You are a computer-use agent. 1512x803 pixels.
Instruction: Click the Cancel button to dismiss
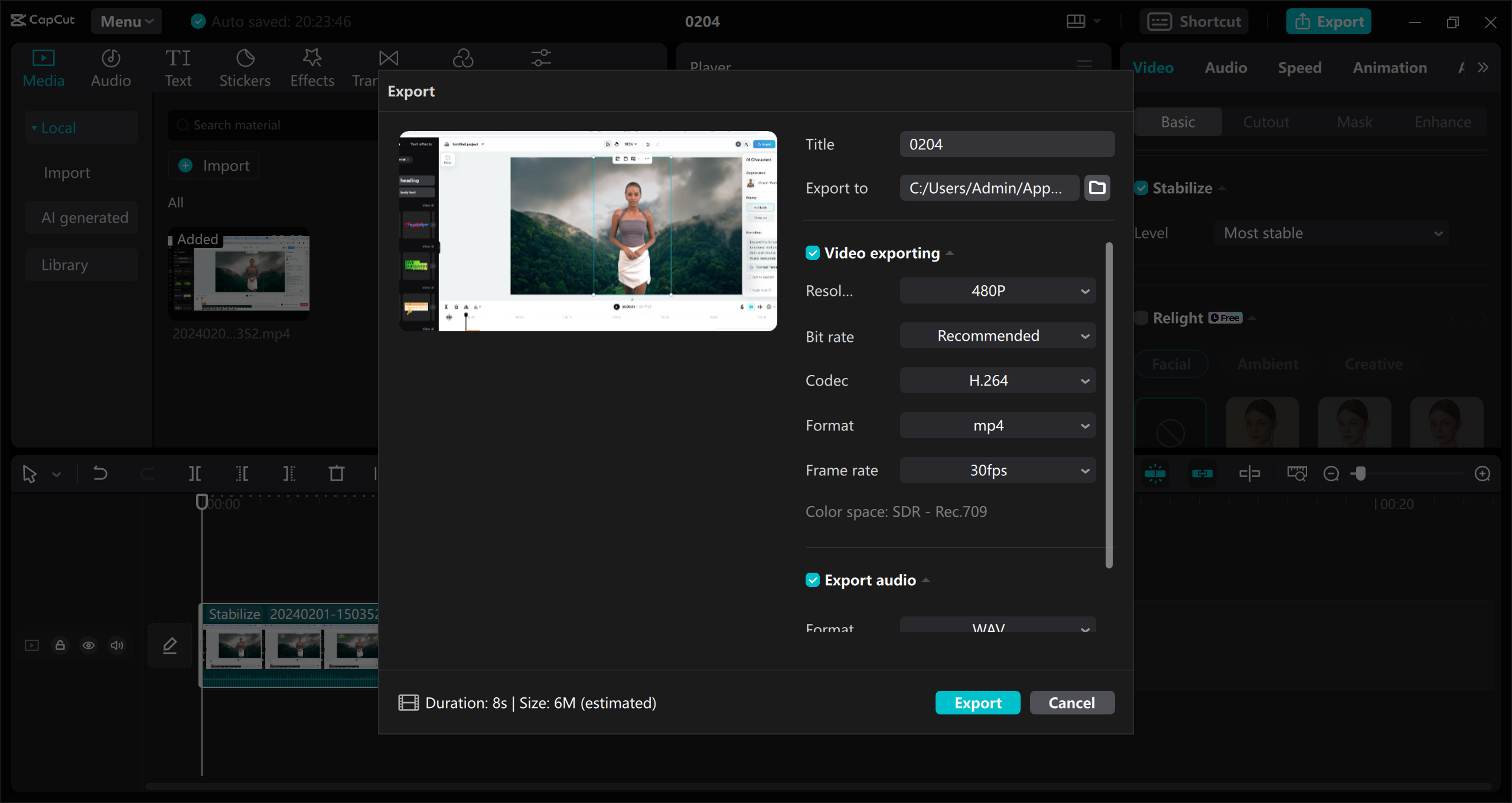tap(1071, 702)
